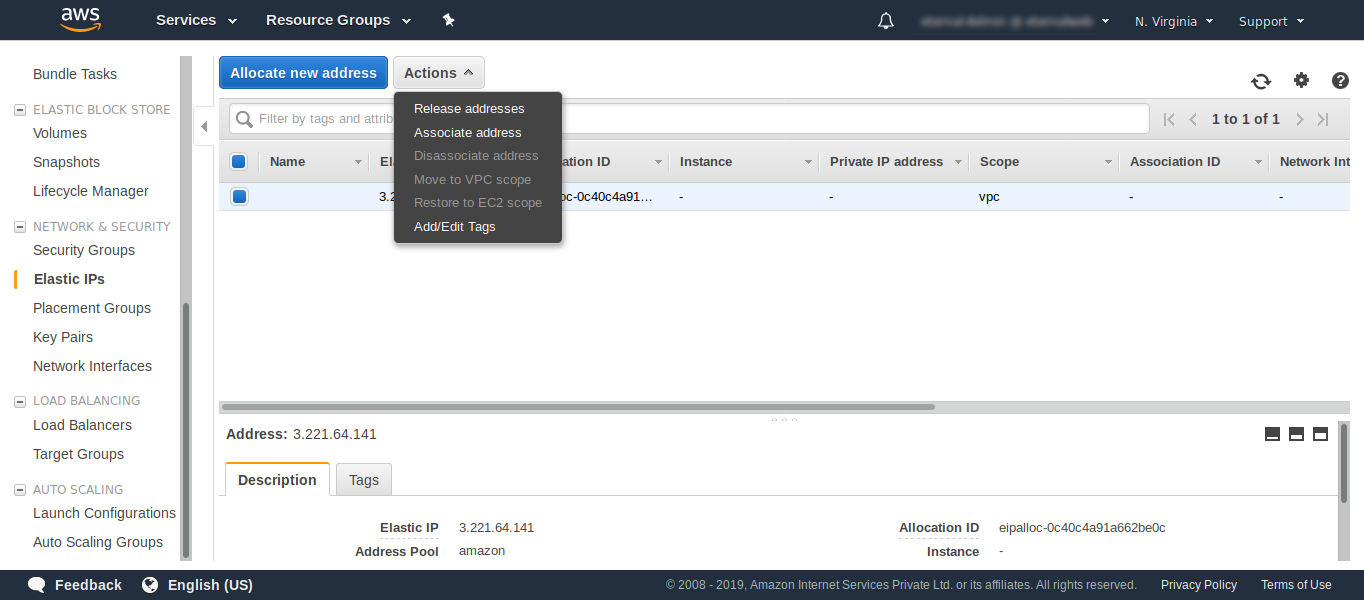1364x600 pixels.
Task: Maximize the details pane layout icon
Action: click(1320, 434)
